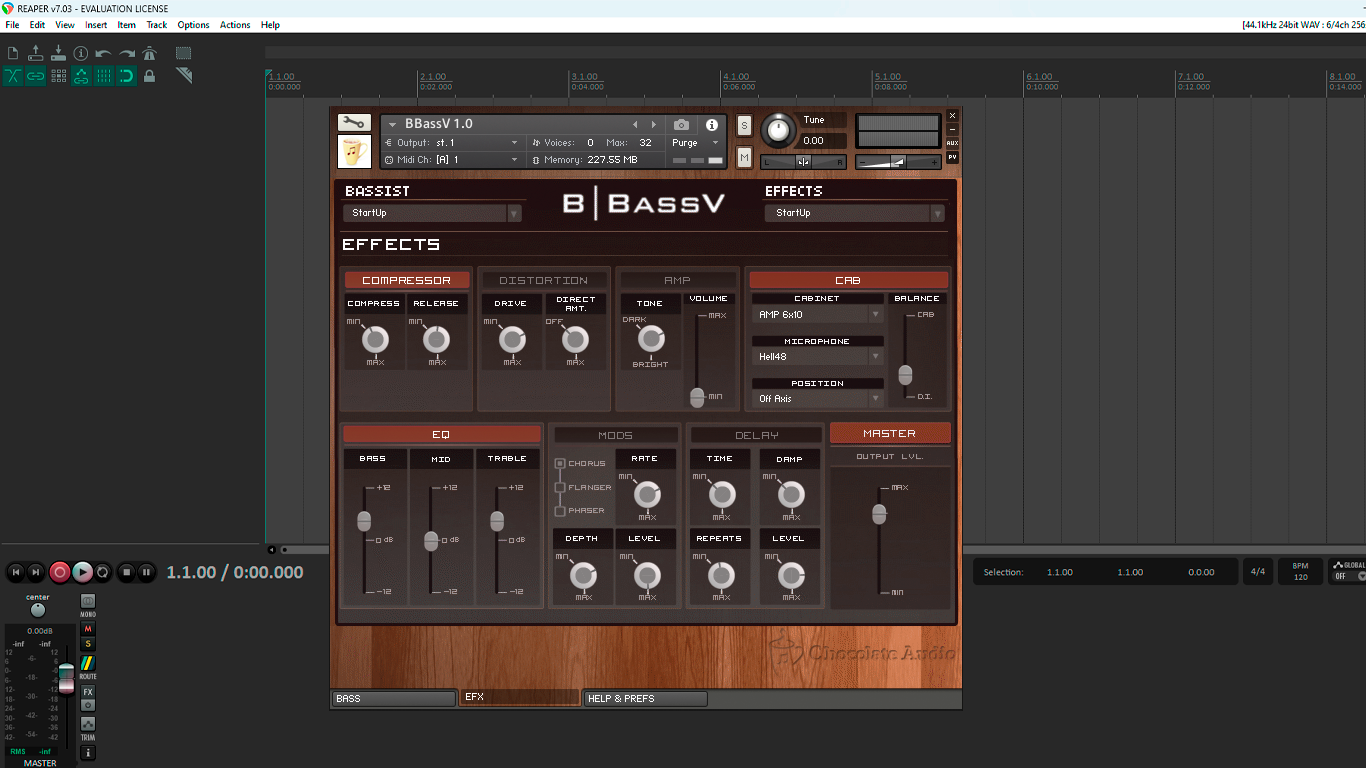Toggle the metronome icon
This screenshot has width=1366, height=768.
150,53
